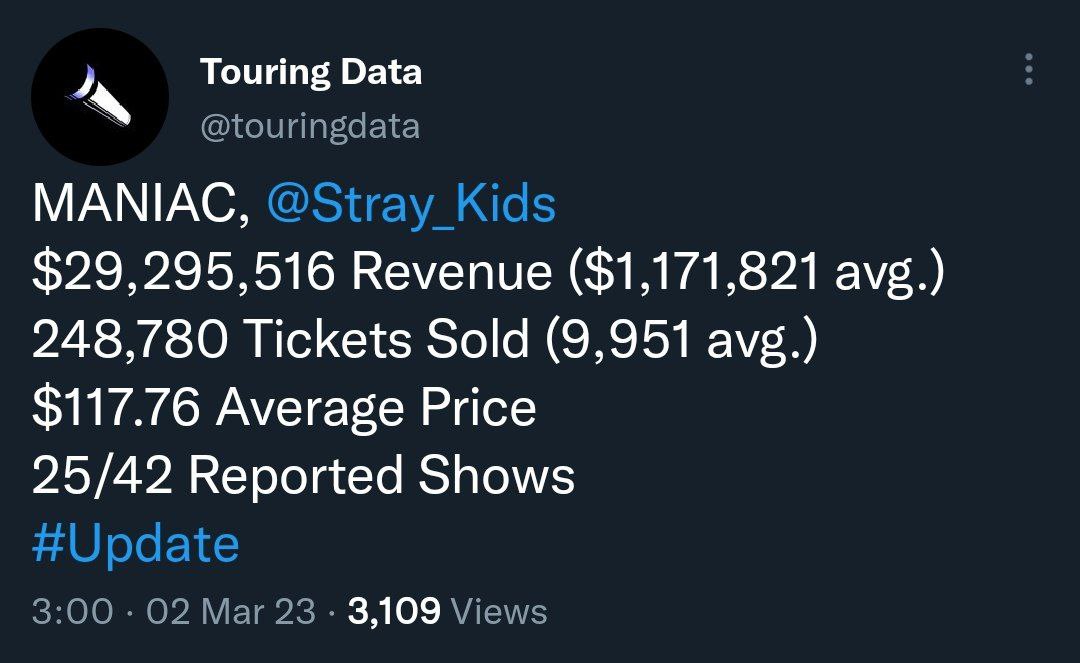Click the bold 3,109 view count

[x=394, y=611]
